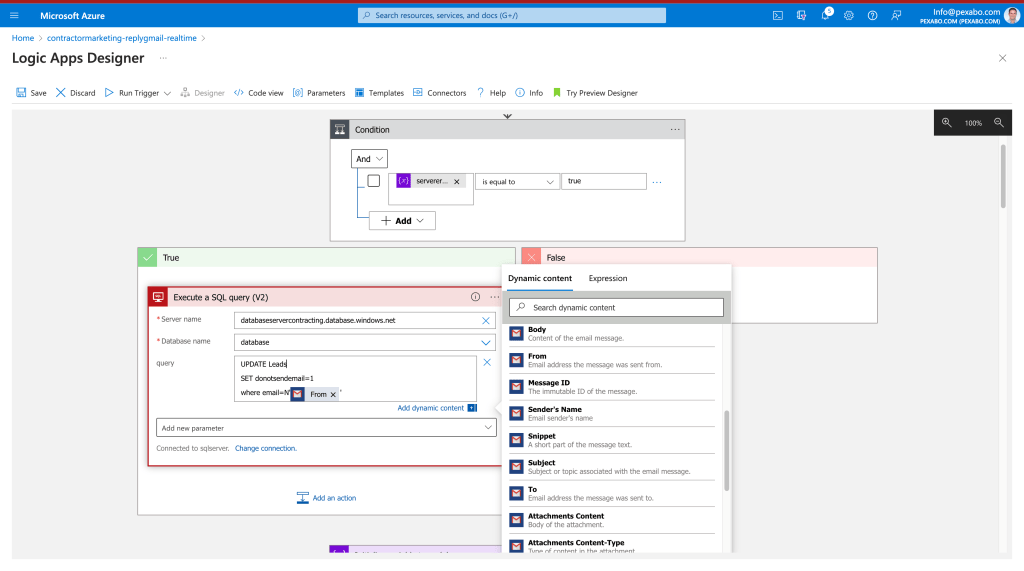The width and height of the screenshot is (1024, 571).
Task: Open Cloud Shell from the top bar
Action: pos(778,15)
